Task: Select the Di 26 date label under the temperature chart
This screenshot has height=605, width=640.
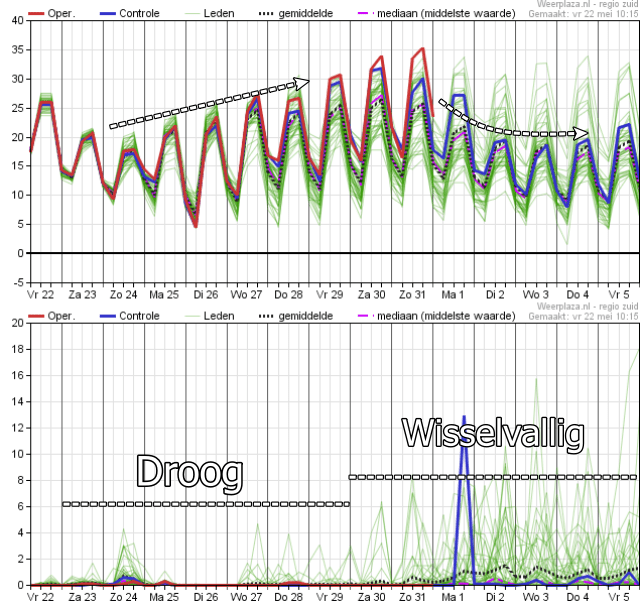Action: pyautogui.click(x=206, y=295)
